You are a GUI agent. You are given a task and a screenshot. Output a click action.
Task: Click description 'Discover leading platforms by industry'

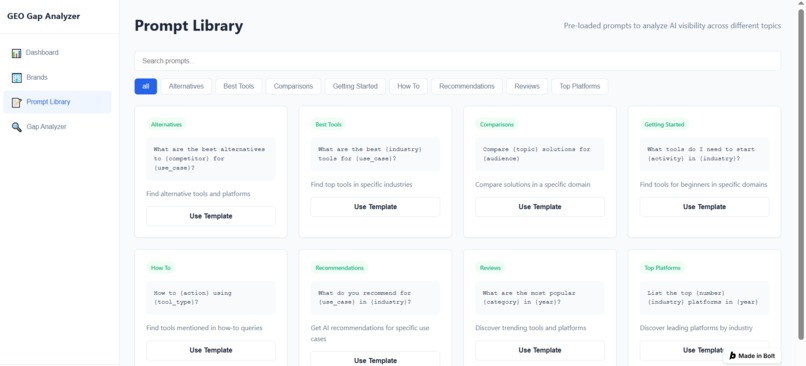click(x=696, y=328)
